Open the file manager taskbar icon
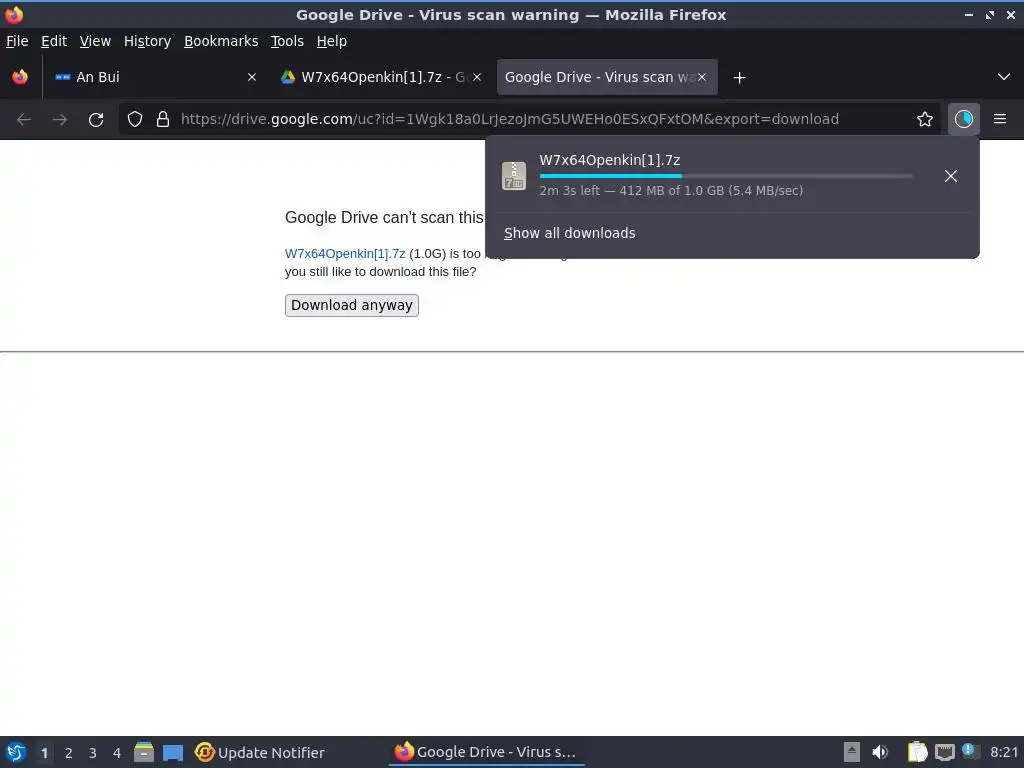Screen dimensions: 1024x768 (x=144, y=752)
